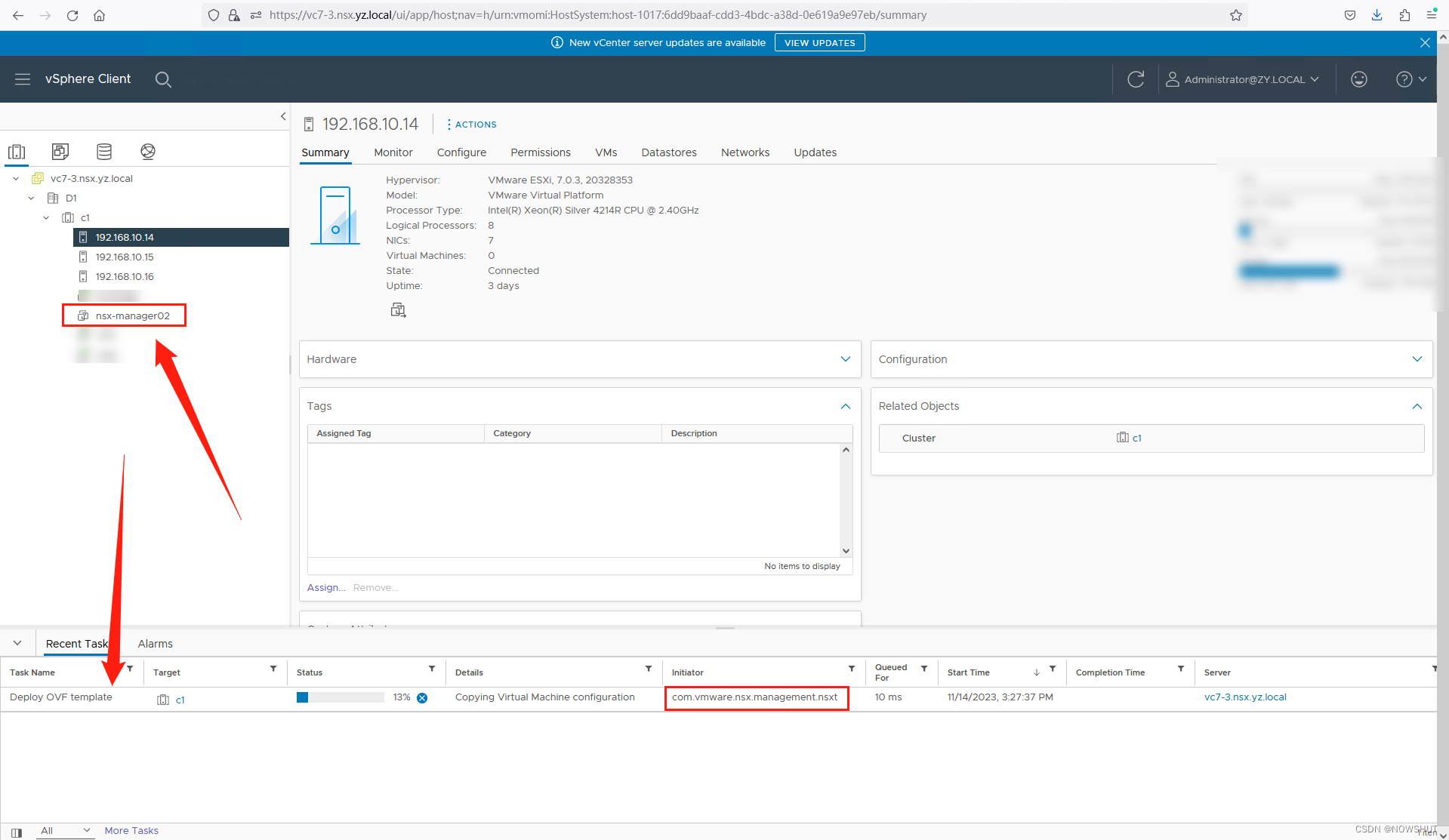Screen dimensions: 1449x840
Task: Filter the Start Time column
Action: coord(1053,669)
